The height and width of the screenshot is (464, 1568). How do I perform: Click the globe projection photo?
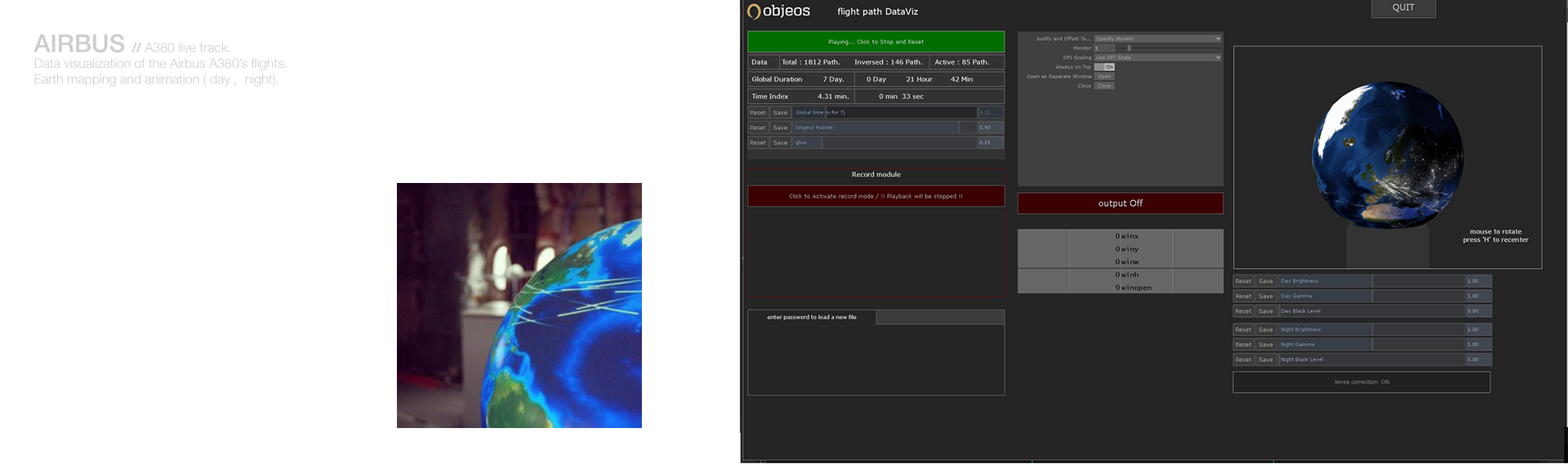[519, 306]
